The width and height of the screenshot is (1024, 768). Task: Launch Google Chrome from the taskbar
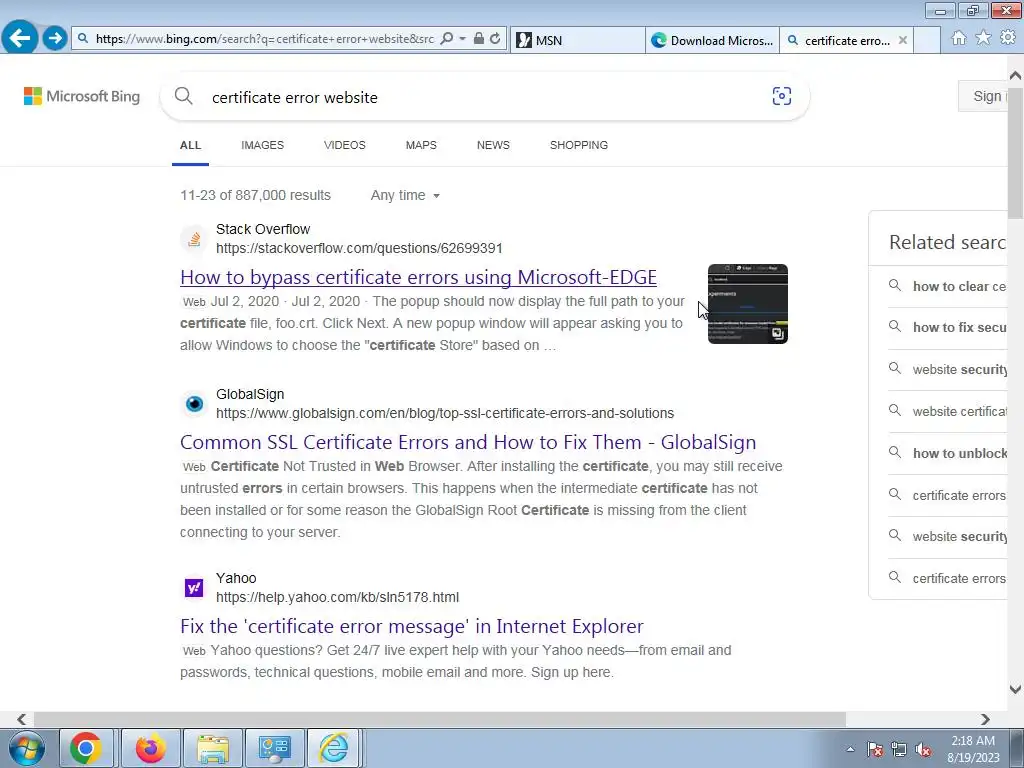[x=86, y=748]
